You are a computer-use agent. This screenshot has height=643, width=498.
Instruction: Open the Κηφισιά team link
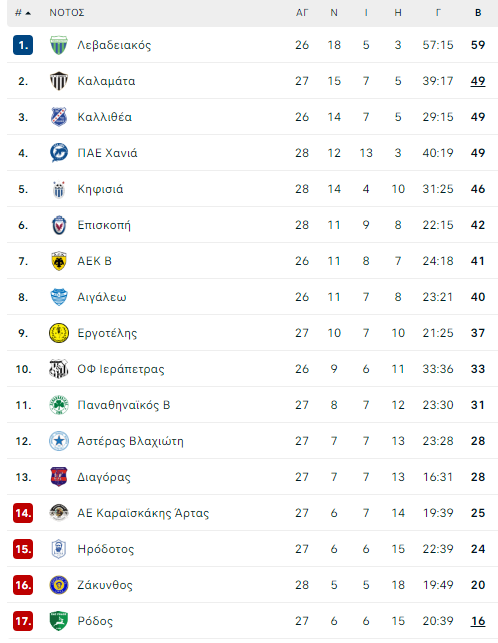[101, 189]
